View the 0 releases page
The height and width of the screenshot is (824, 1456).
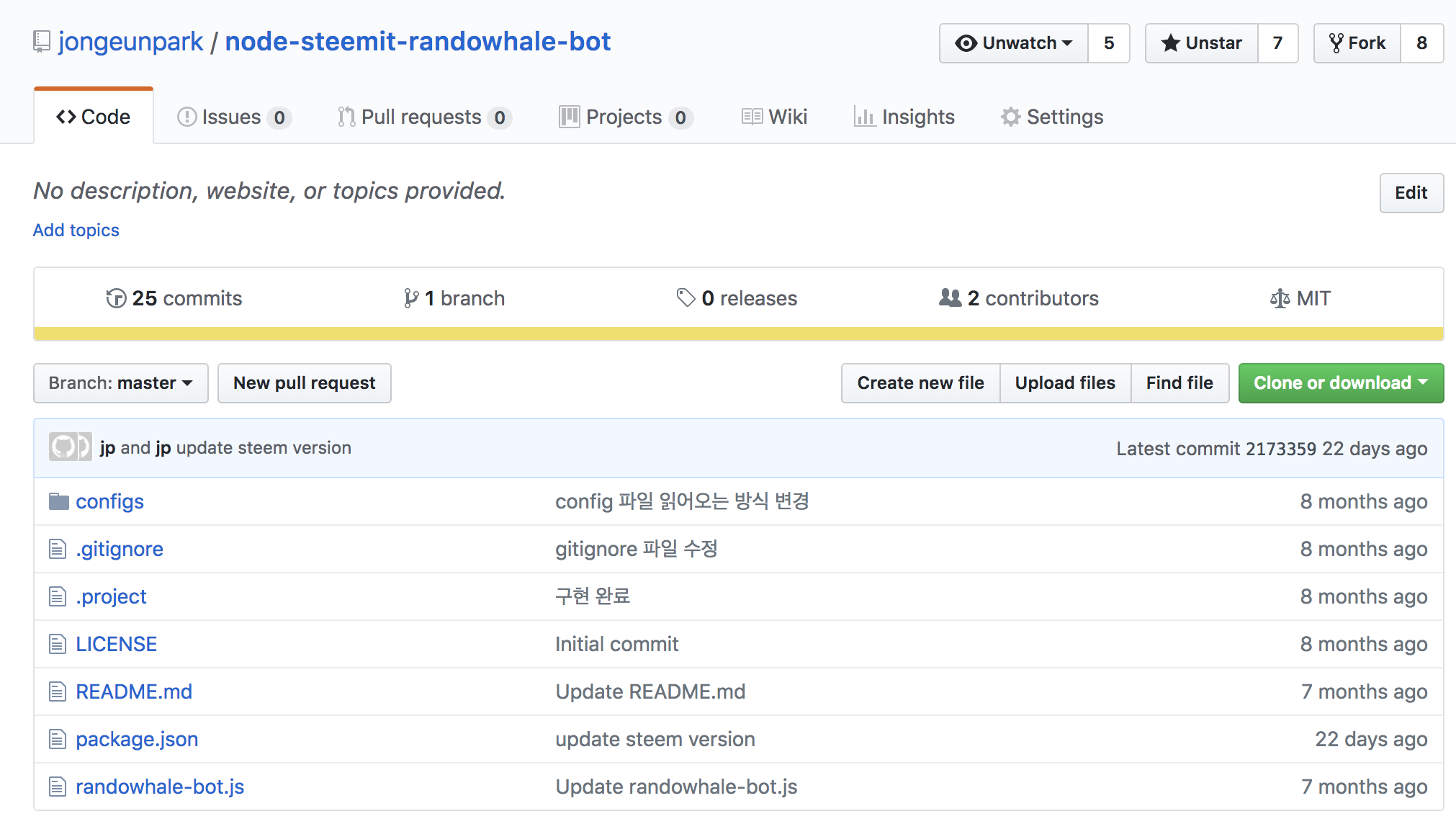click(737, 298)
